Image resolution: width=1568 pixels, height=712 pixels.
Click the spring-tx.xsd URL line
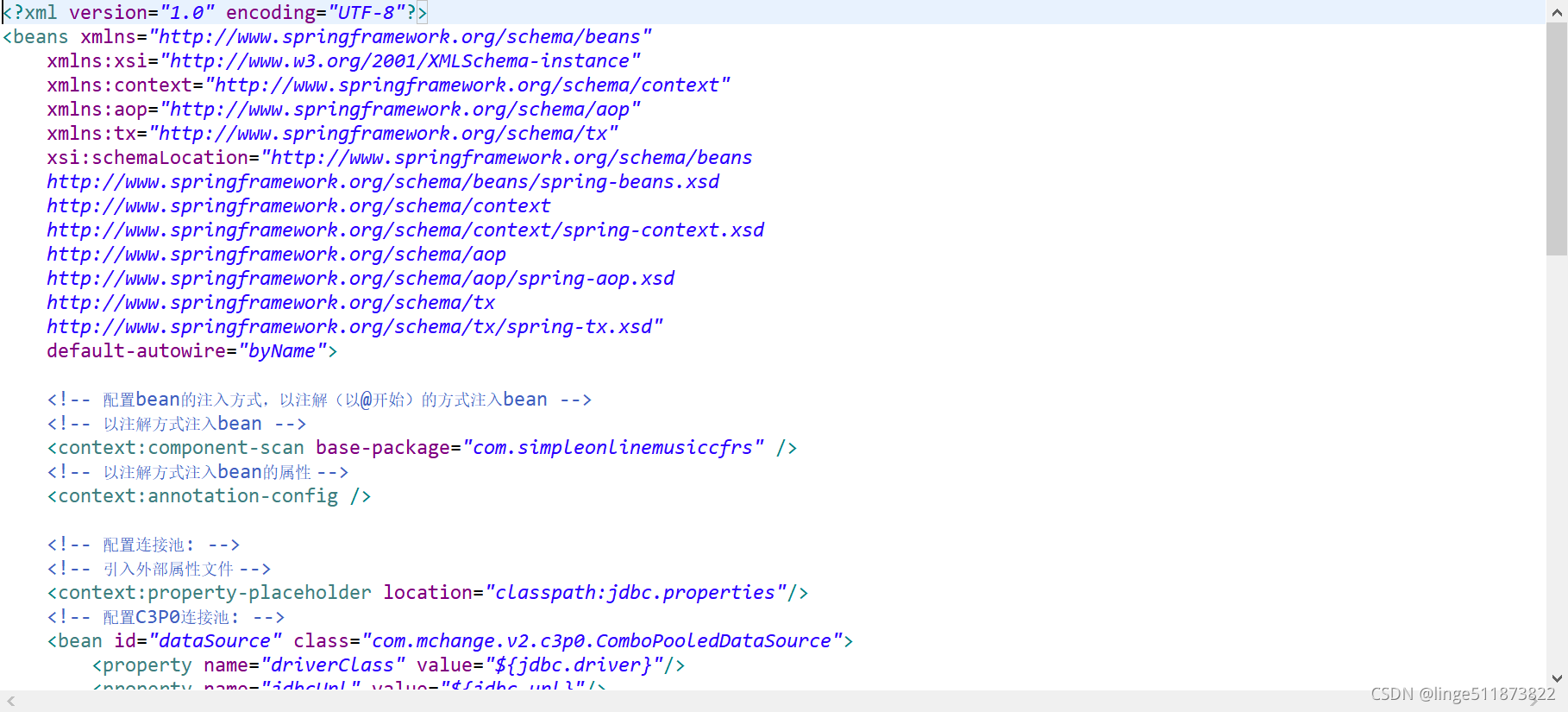354,327
